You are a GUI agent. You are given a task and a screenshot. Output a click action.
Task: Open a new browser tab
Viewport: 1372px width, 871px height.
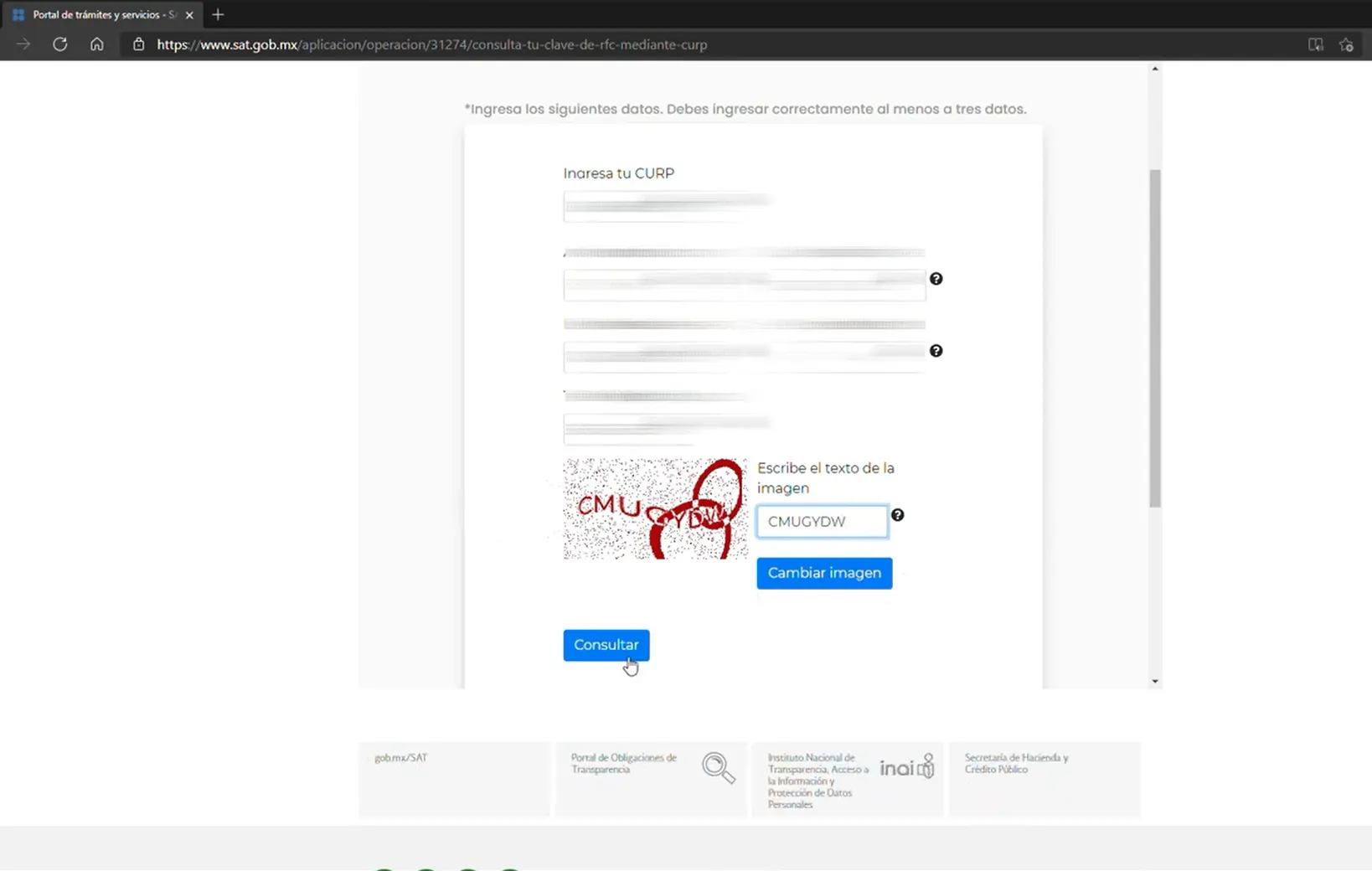pos(218,14)
